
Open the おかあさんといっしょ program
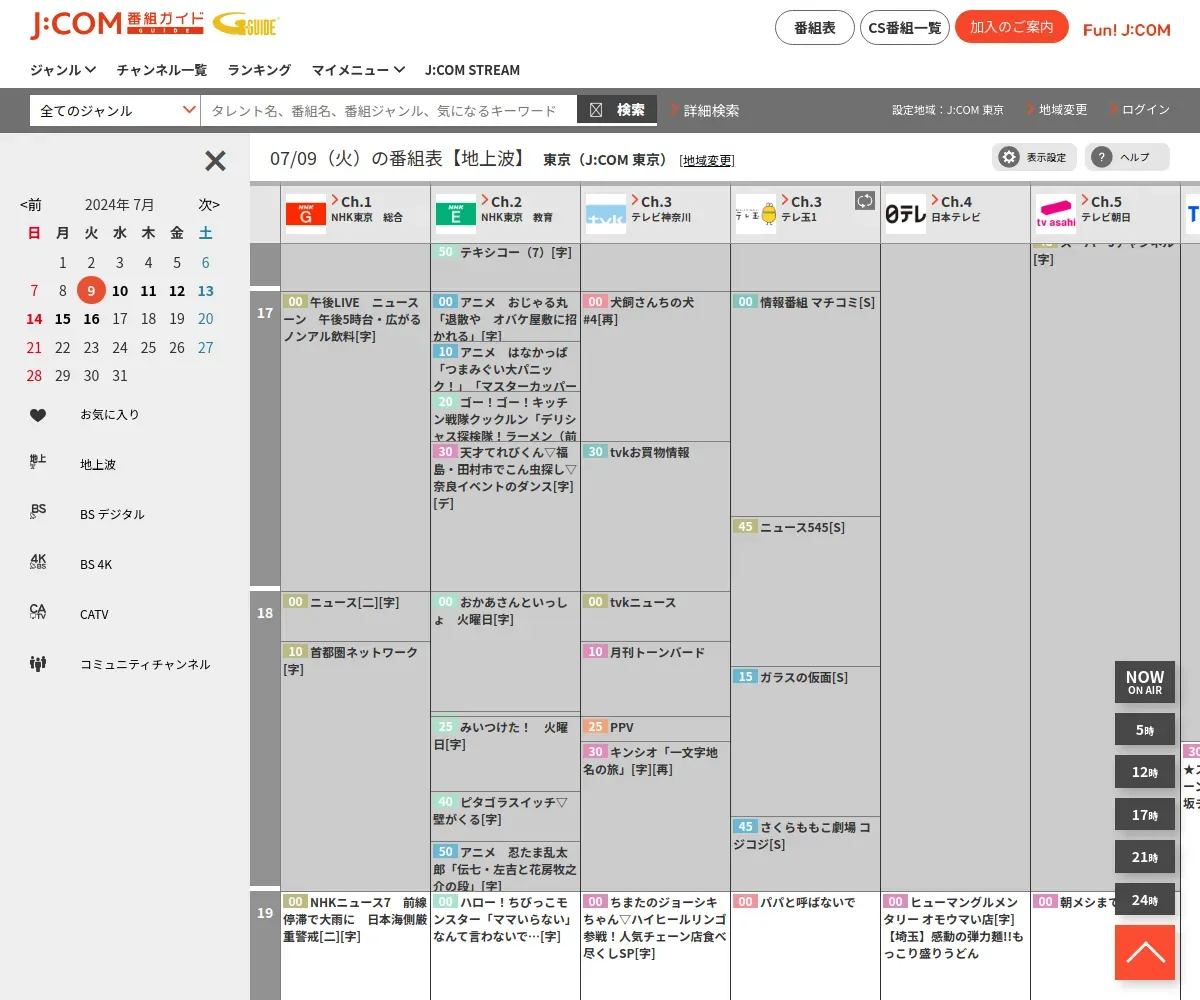pos(505,651)
